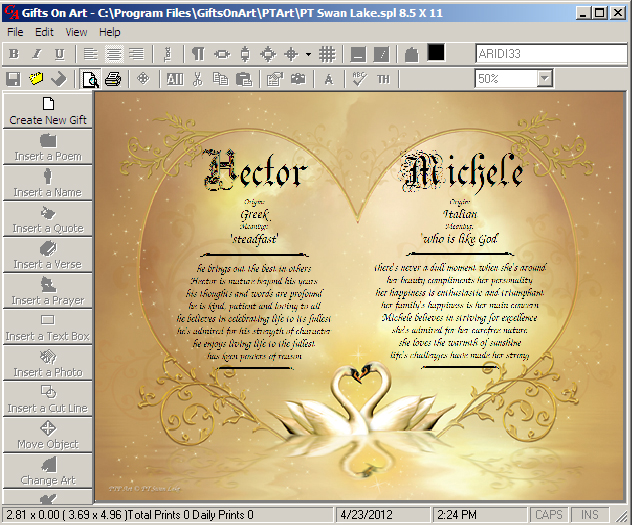This screenshot has width=632, height=525.
Task: Click the center horizontally icon
Action: tap(222, 54)
